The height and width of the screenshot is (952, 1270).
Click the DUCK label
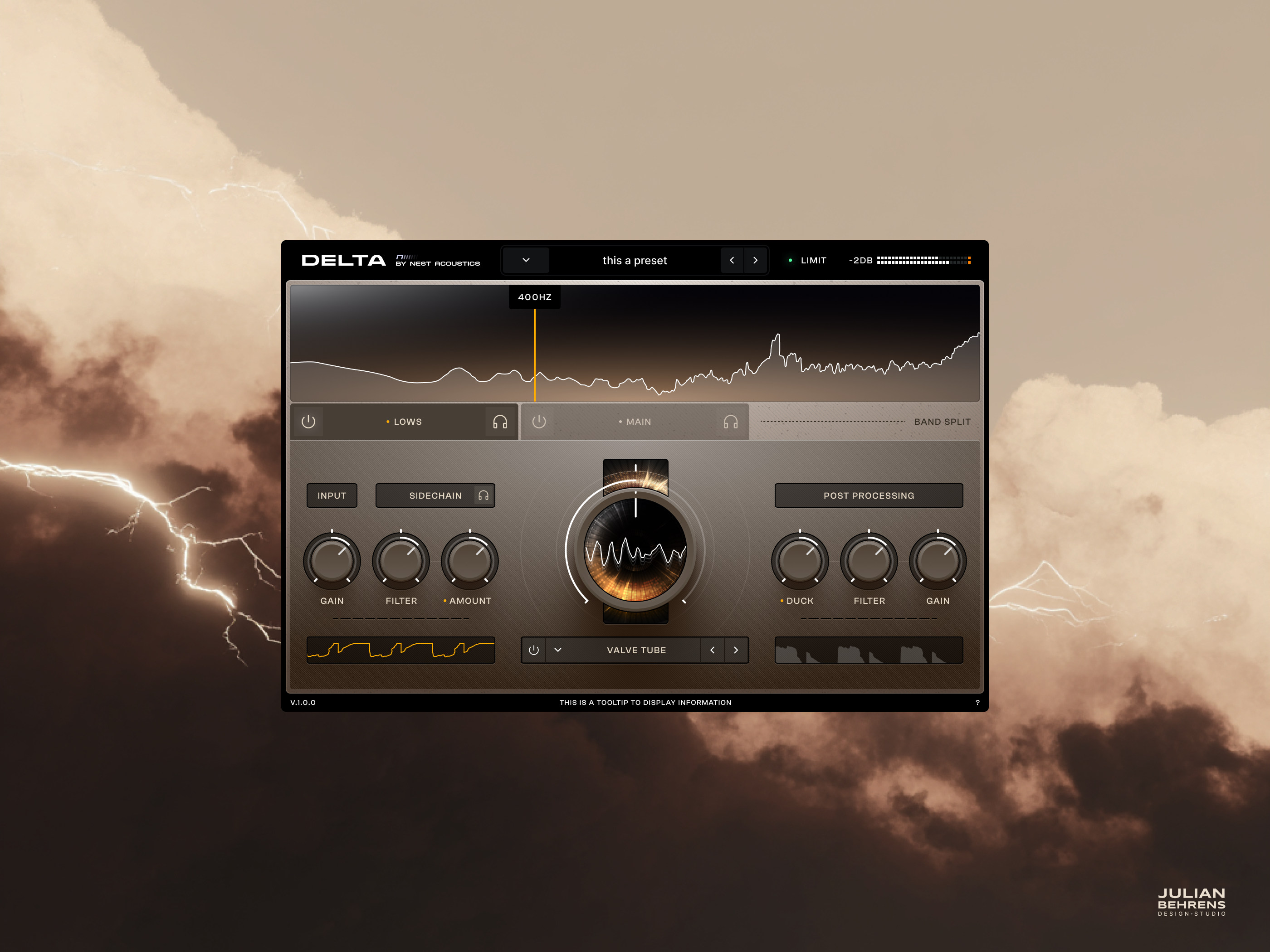click(800, 601)
